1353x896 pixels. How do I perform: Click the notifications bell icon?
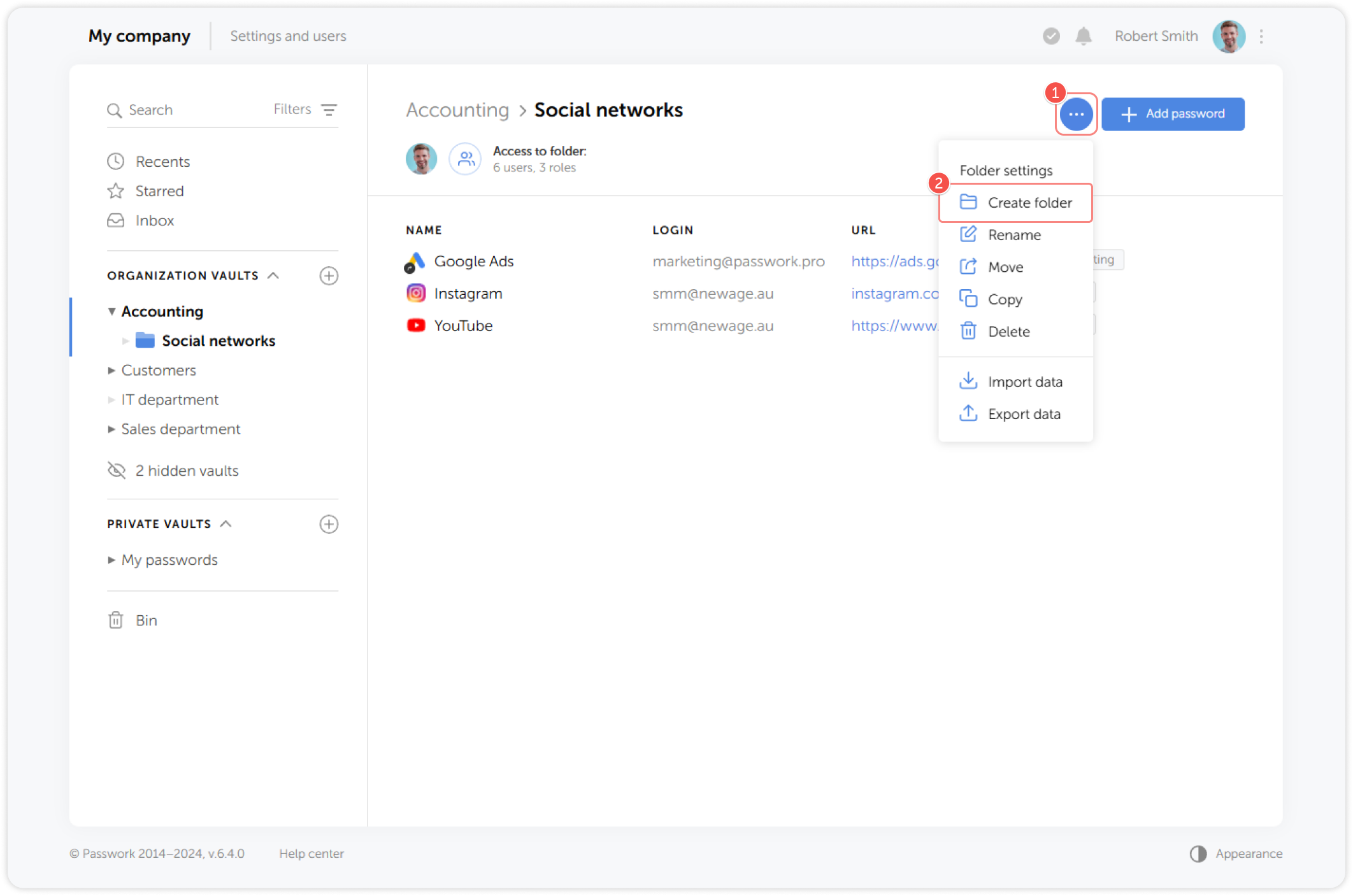pos(1083,36)
